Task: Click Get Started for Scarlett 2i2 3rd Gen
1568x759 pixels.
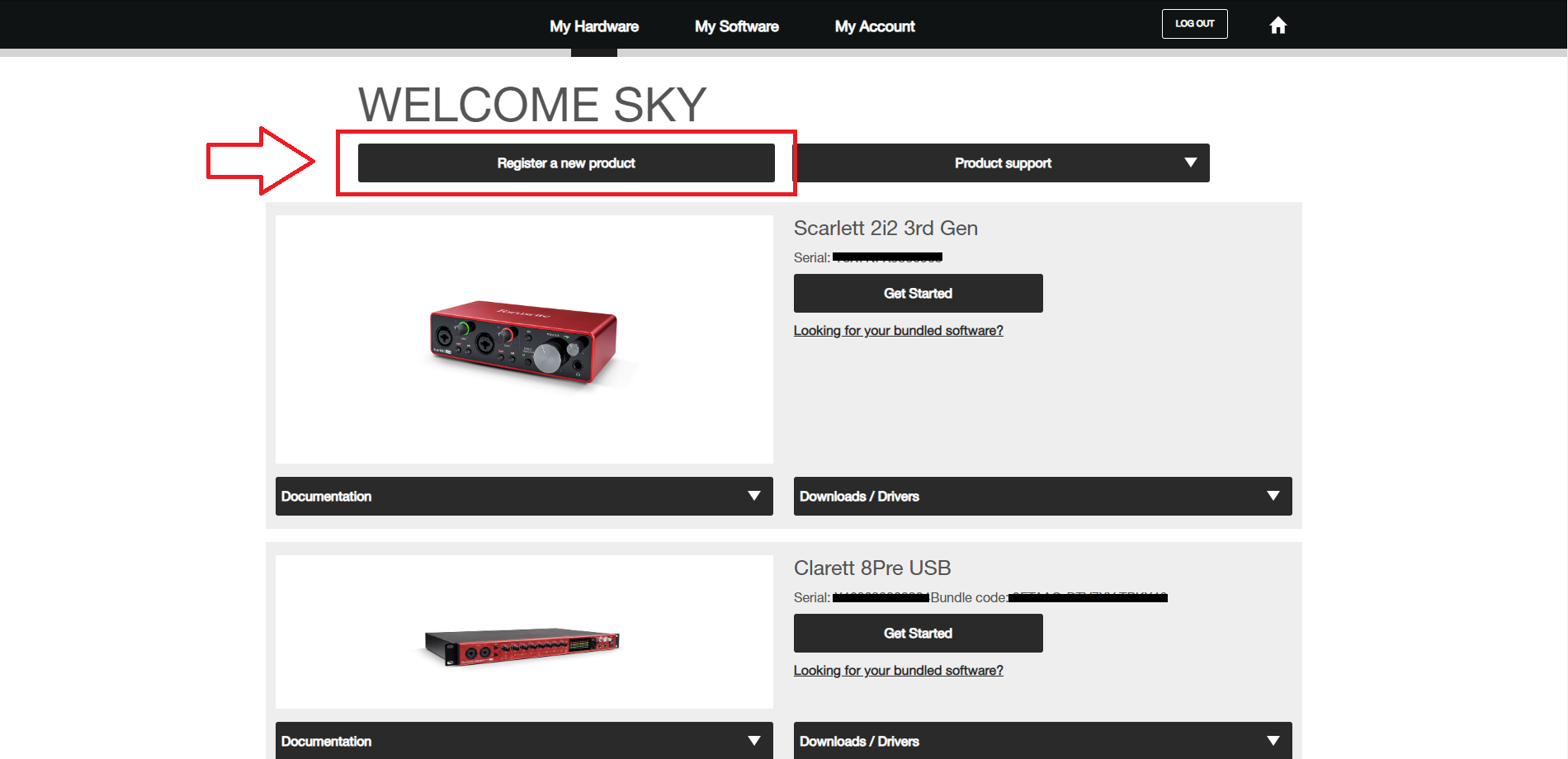Action: 919,294
